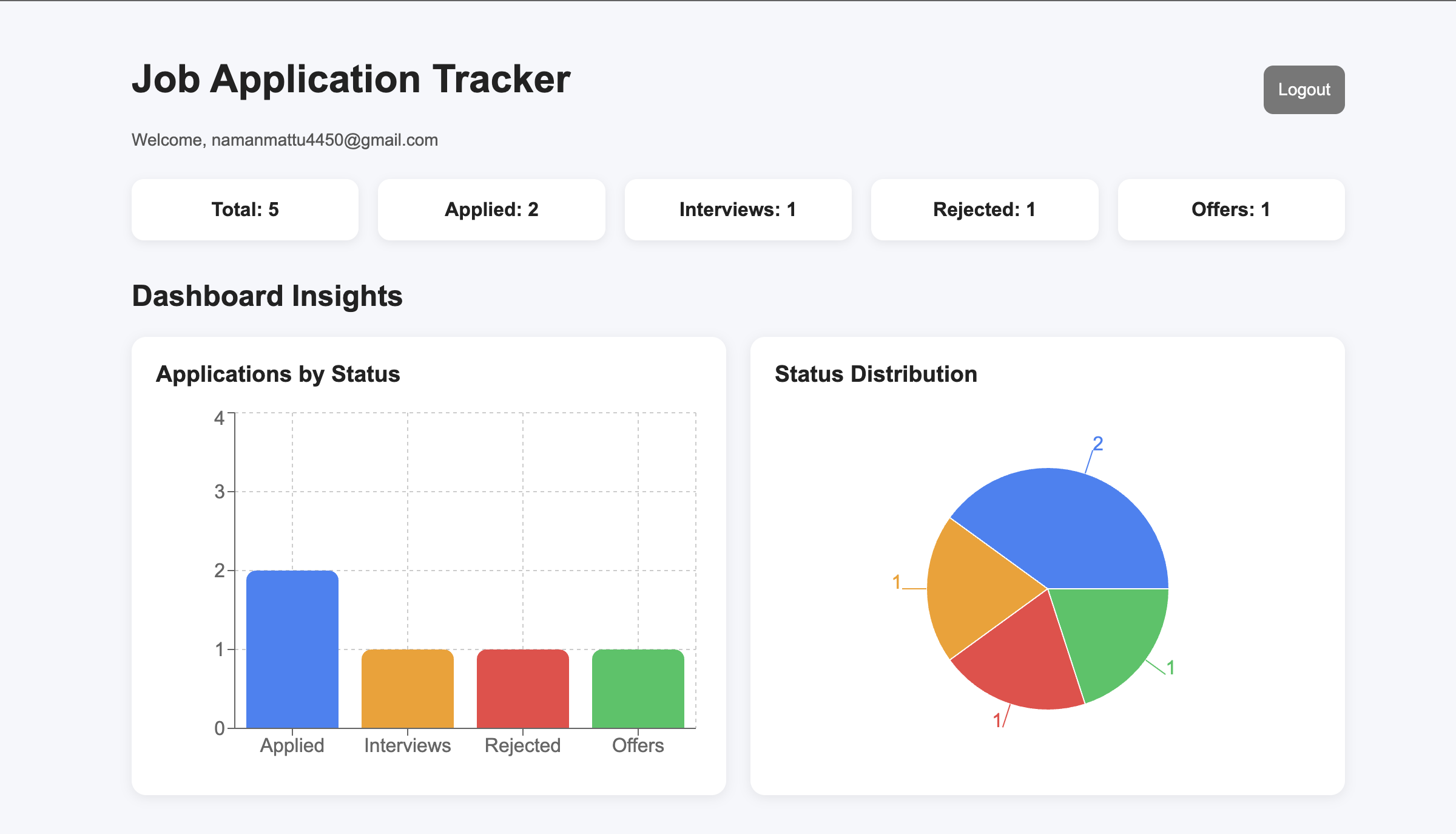Click the Logout button

pyautogui.click(x=1304, y=90)
